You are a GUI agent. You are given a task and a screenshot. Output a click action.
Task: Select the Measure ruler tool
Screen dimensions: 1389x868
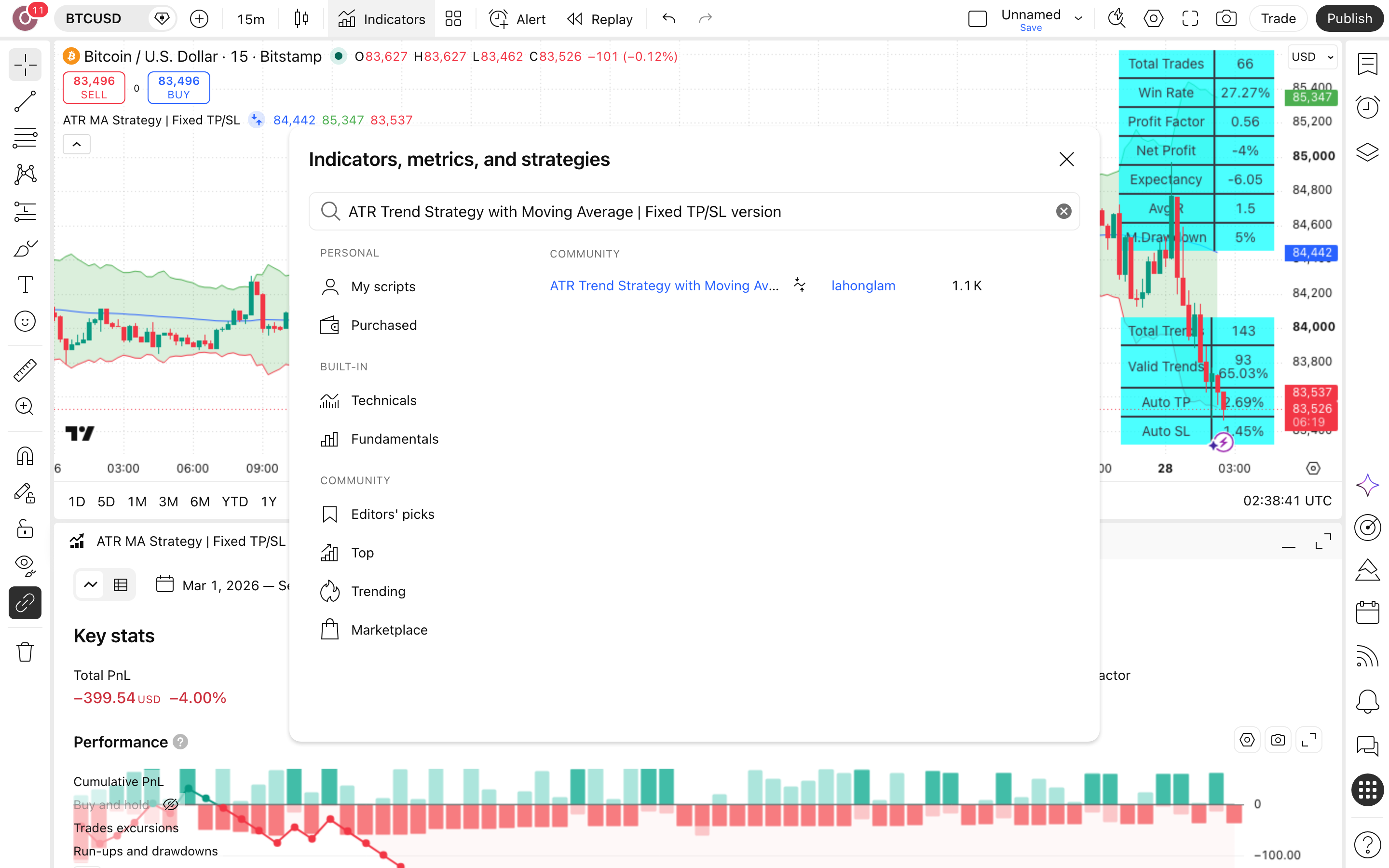[x=25, y=370]
